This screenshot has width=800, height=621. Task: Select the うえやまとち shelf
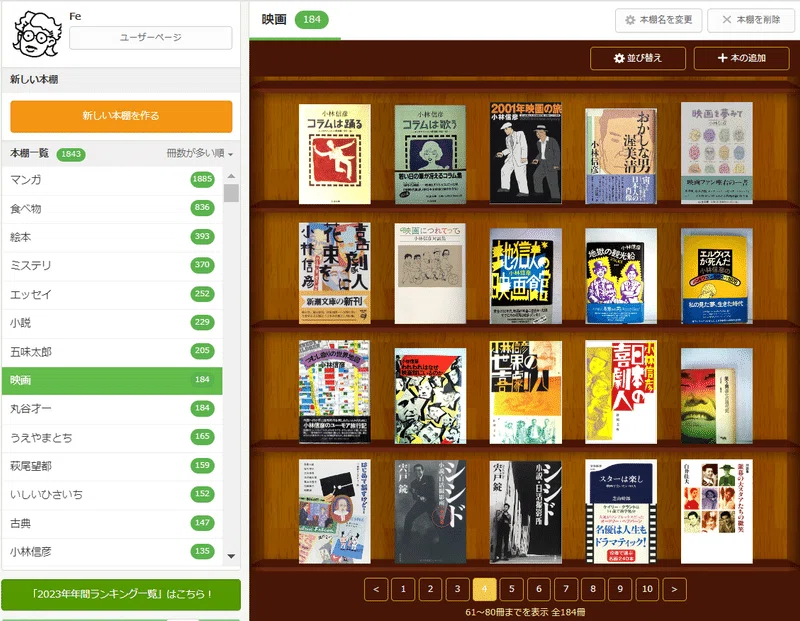(112, 437)
